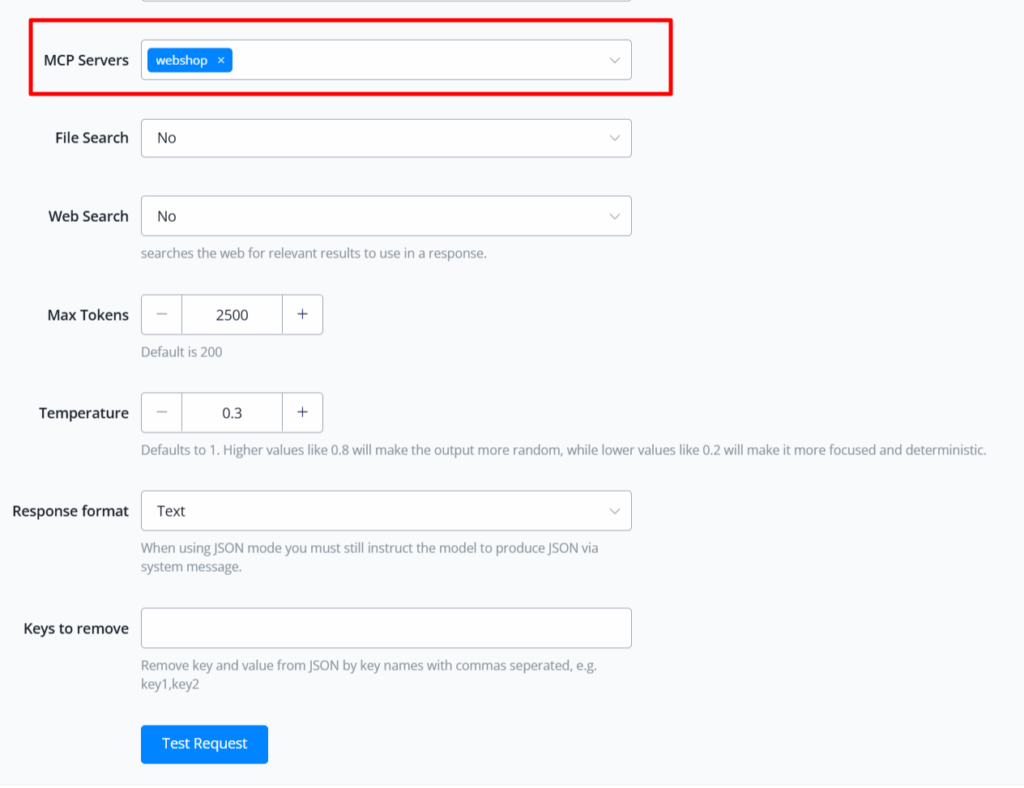Focus the Temperature value field 0.3

click(x=232, y=413)
